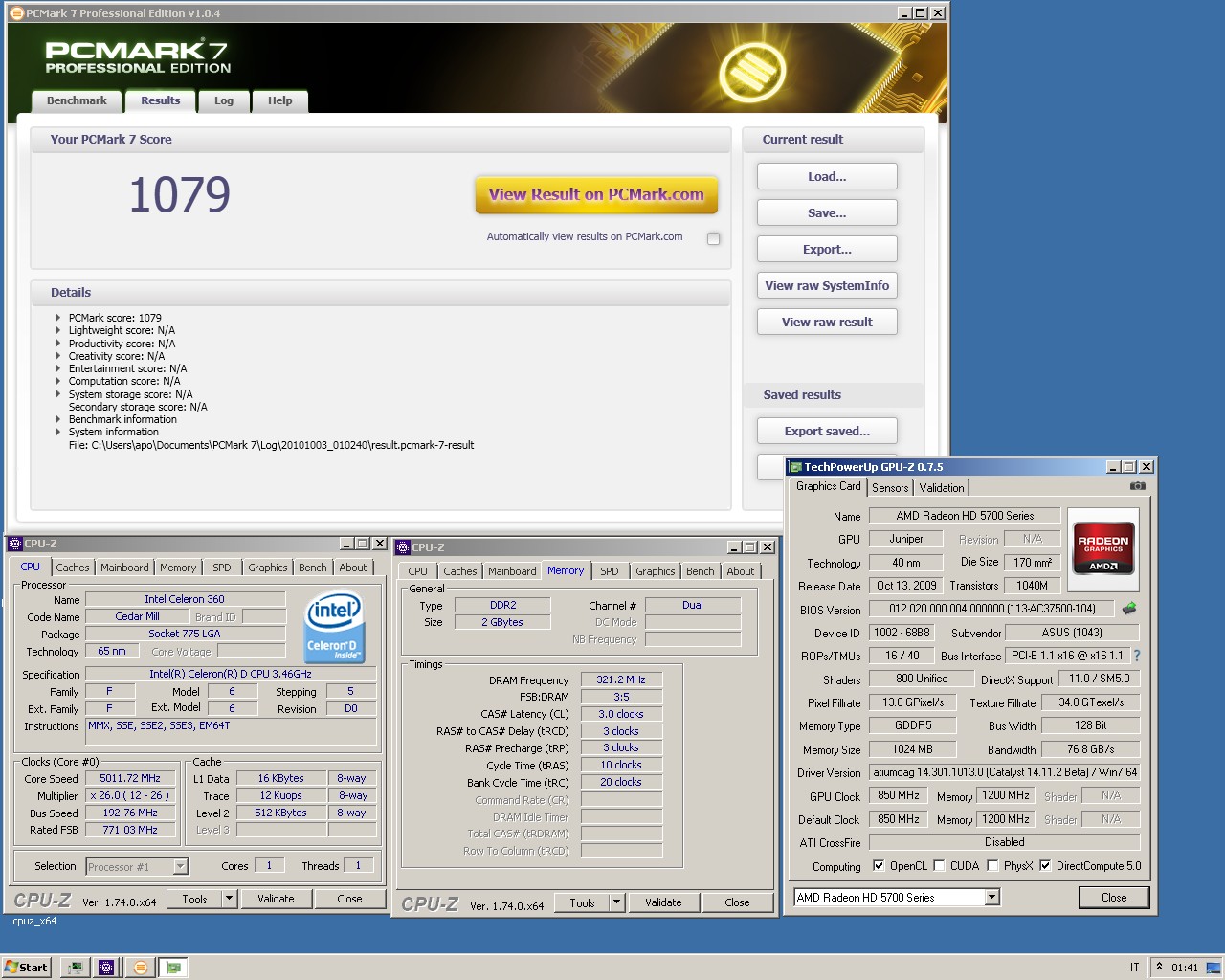Image resolution: width=1225 pixels, height=980 pixels.
Task: Toggle the CUDA checkbox in GPU-Z
Action: (x=939, y=866)
